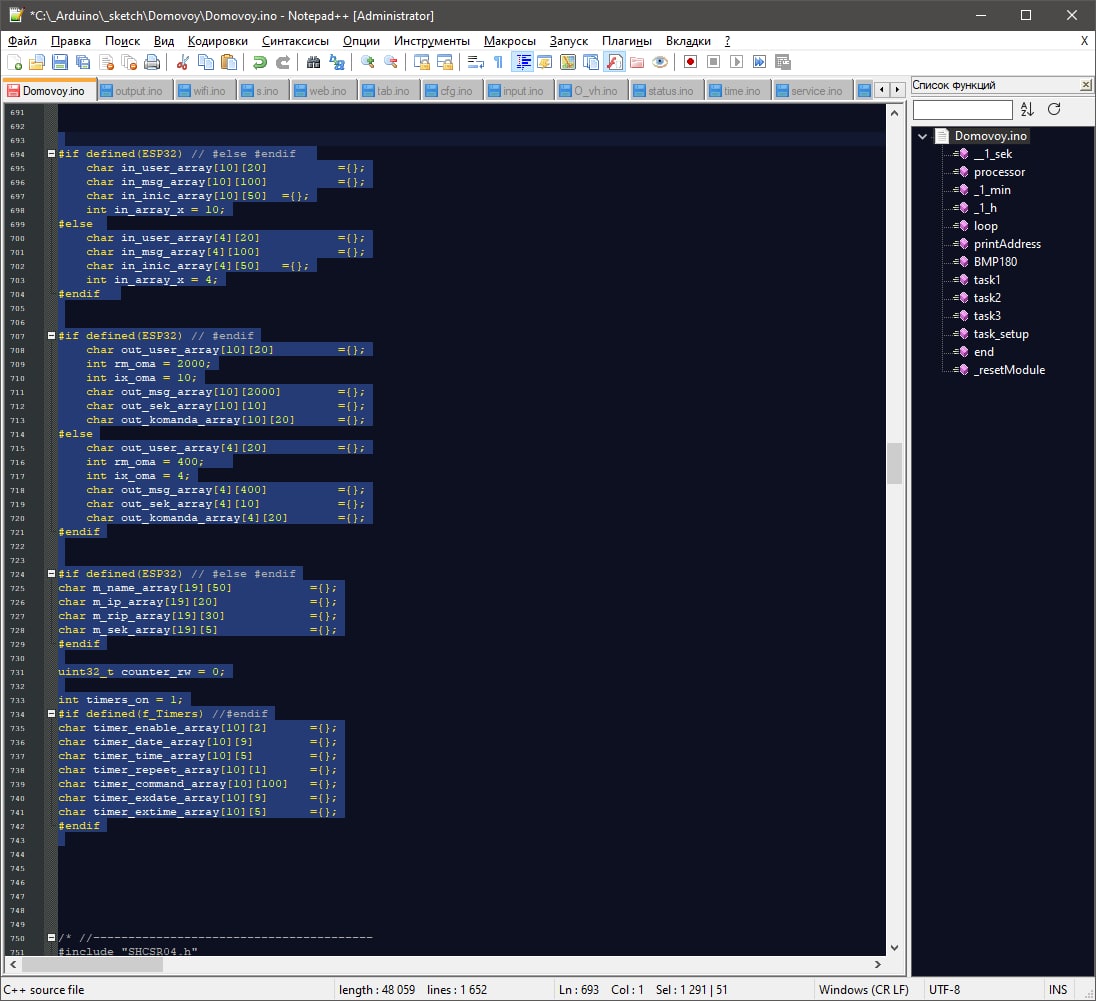Toggle Show All Characters pilcrow icon
Image resolution: width=1096 pixels, height=1001 pixels.
click(498, 62)
